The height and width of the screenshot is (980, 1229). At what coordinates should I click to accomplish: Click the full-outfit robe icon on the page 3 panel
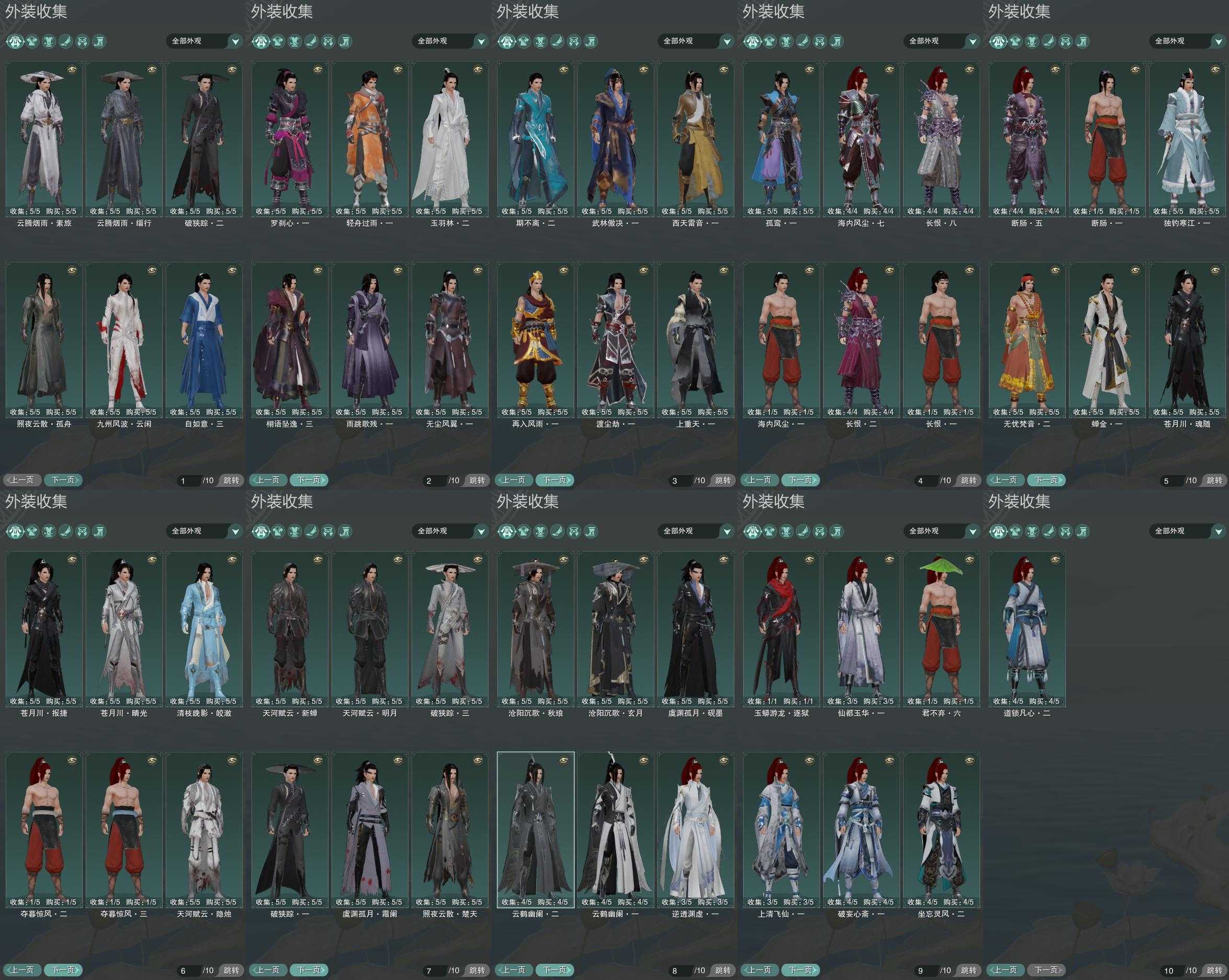pyautogui.click(x=506, y=41)
